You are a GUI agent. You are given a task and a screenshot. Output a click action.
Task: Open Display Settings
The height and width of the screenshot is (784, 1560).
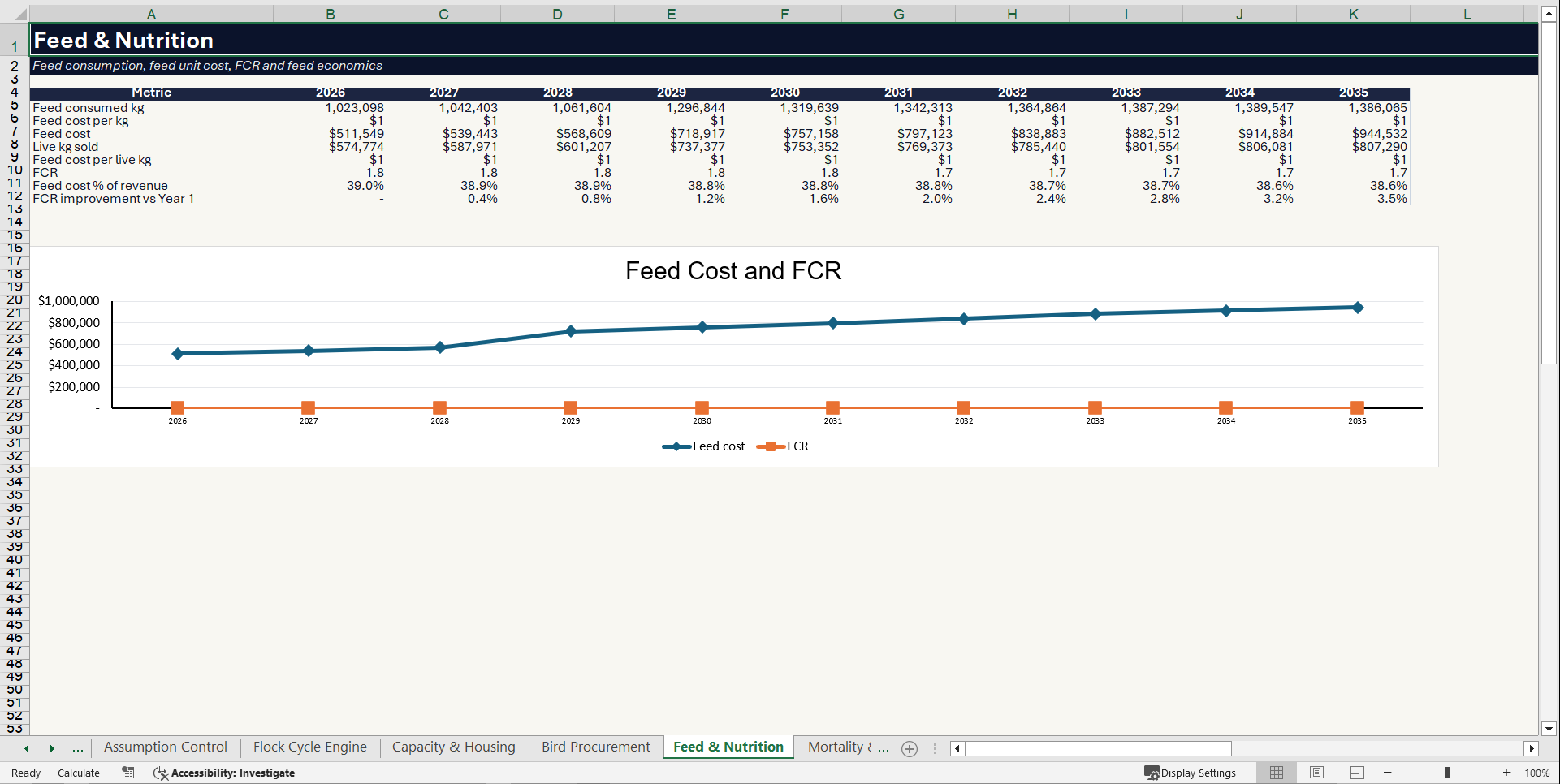point(1191,773)
